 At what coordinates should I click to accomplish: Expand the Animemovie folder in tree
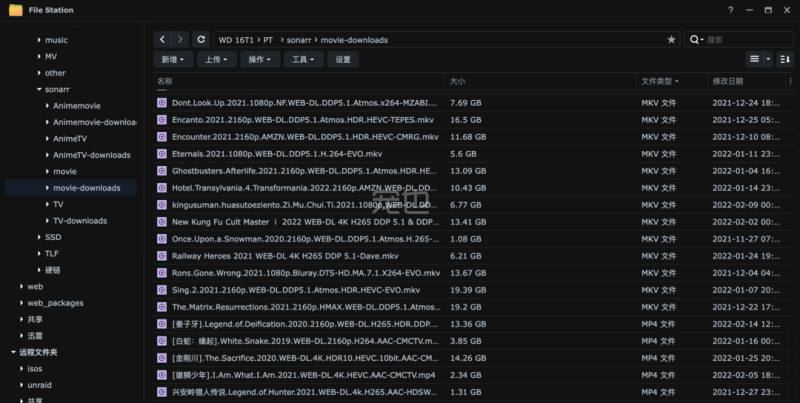tap(47, 106)
